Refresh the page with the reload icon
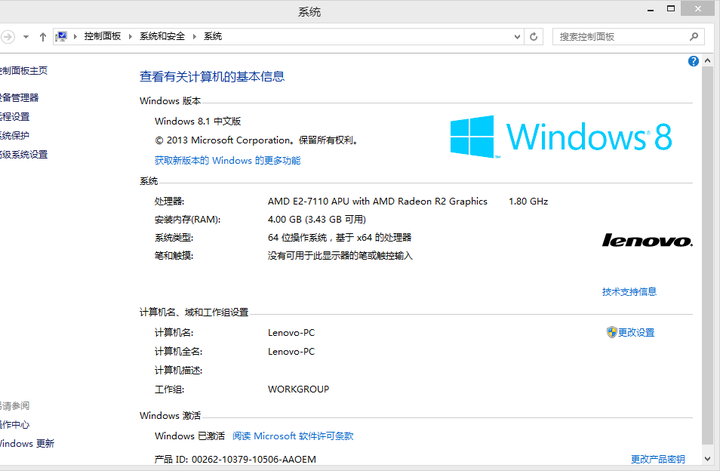 pos(534,37)
